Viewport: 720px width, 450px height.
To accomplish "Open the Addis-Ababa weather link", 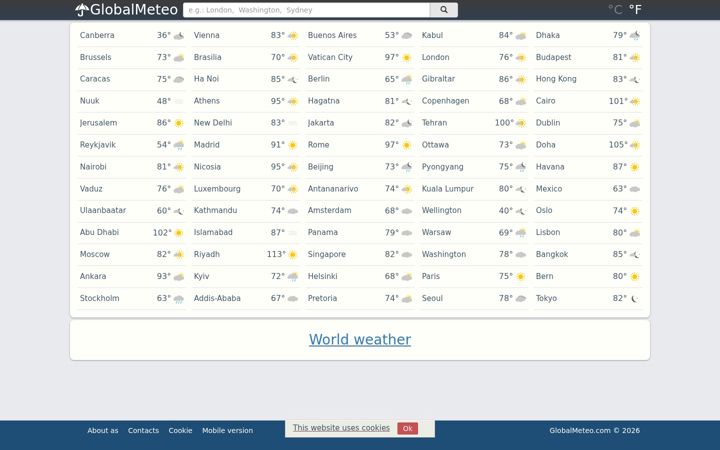I will [217, 298].
